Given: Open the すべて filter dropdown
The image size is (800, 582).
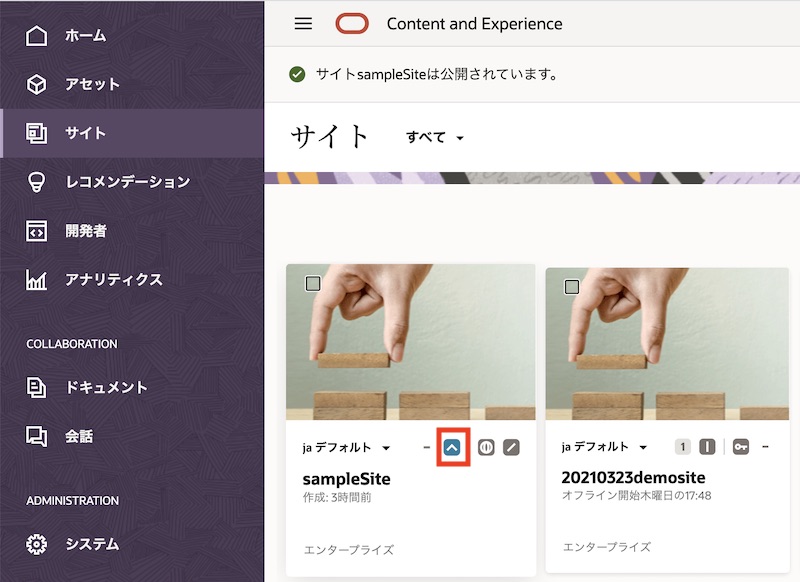Looking at the screenshot, I should pos(433,139).
